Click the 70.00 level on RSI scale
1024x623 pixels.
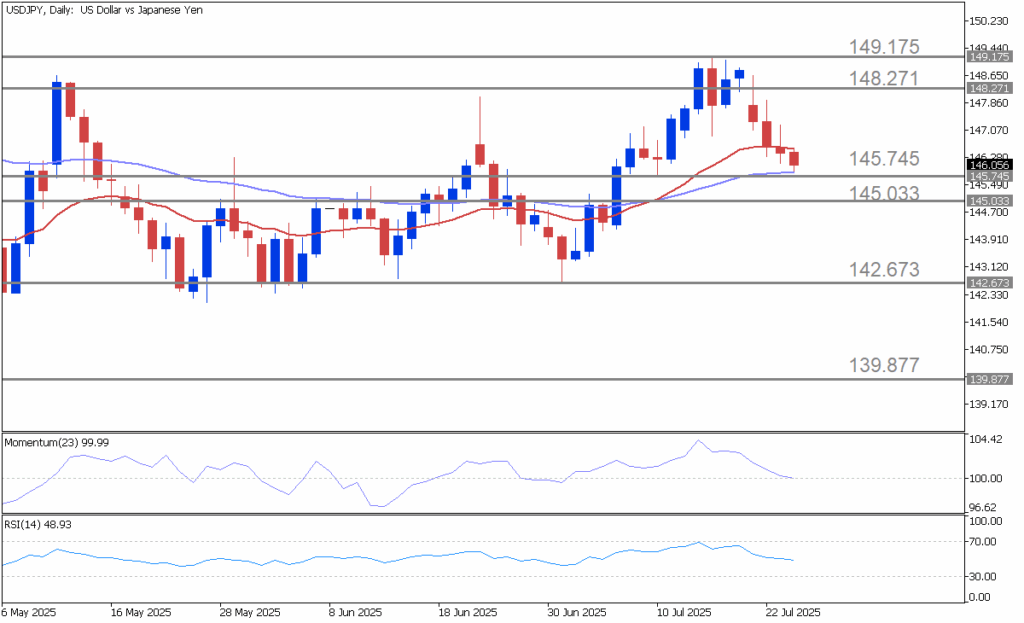(984, 541)
